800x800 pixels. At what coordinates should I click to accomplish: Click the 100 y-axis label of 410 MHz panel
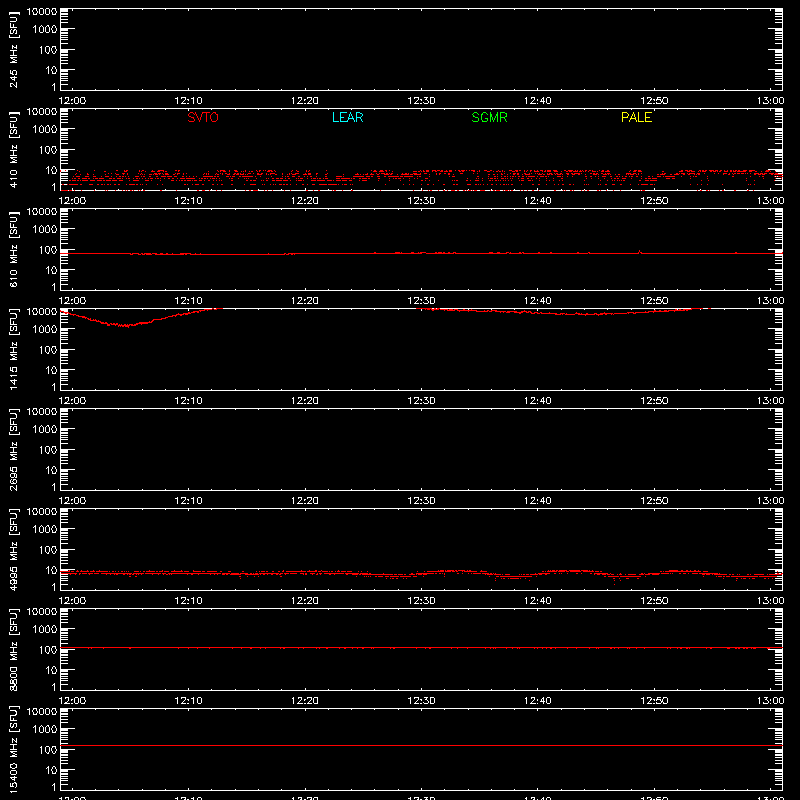(x=48, y=150)
